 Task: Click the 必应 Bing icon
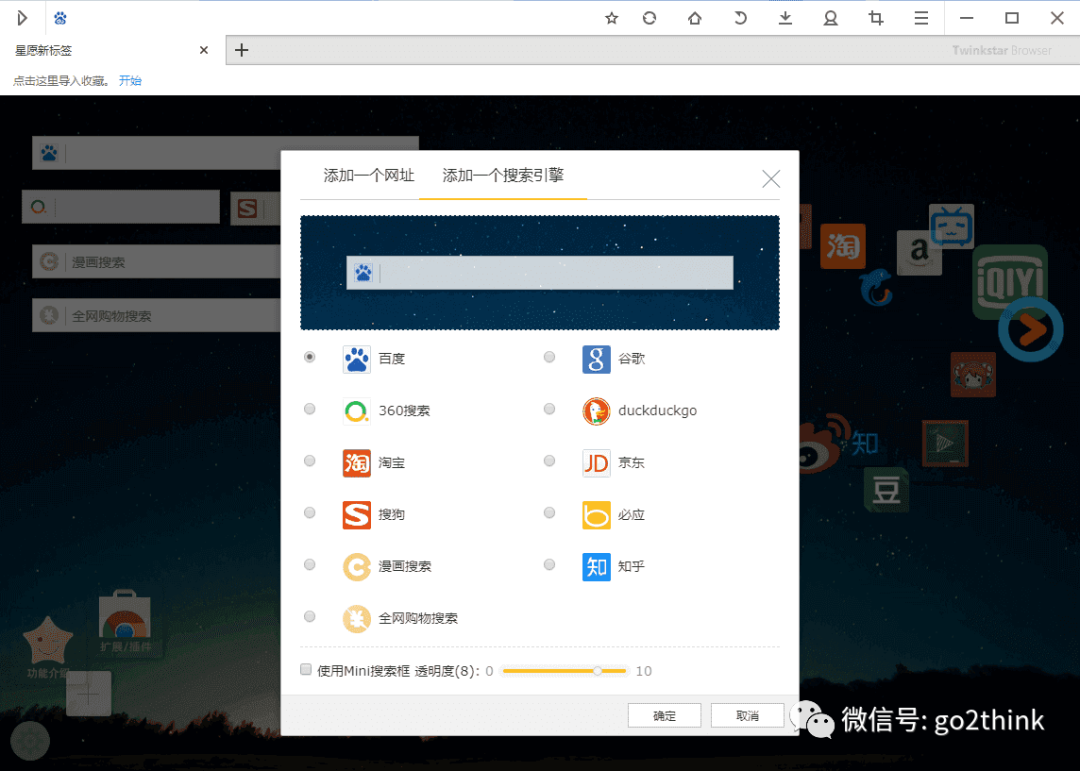(596, 515)
